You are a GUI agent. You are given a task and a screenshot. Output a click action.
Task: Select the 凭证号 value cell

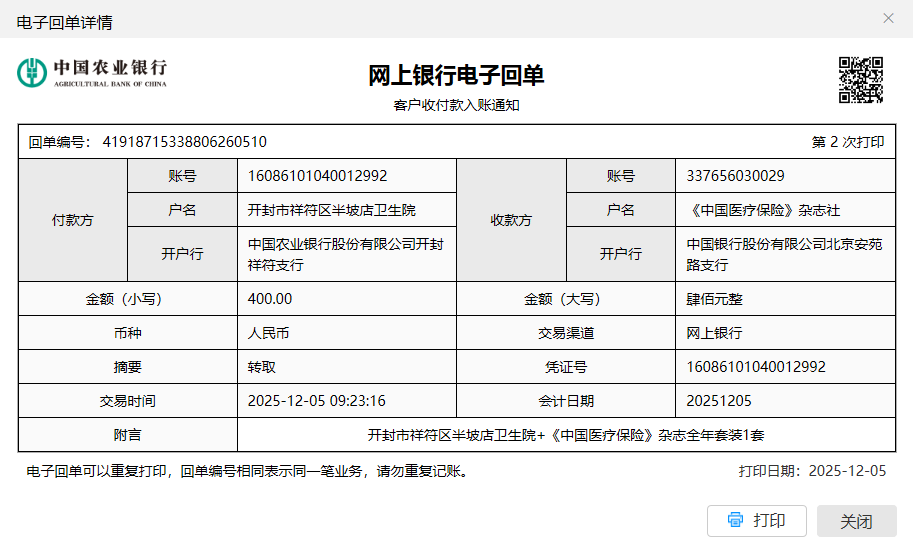tap(756, 367)
